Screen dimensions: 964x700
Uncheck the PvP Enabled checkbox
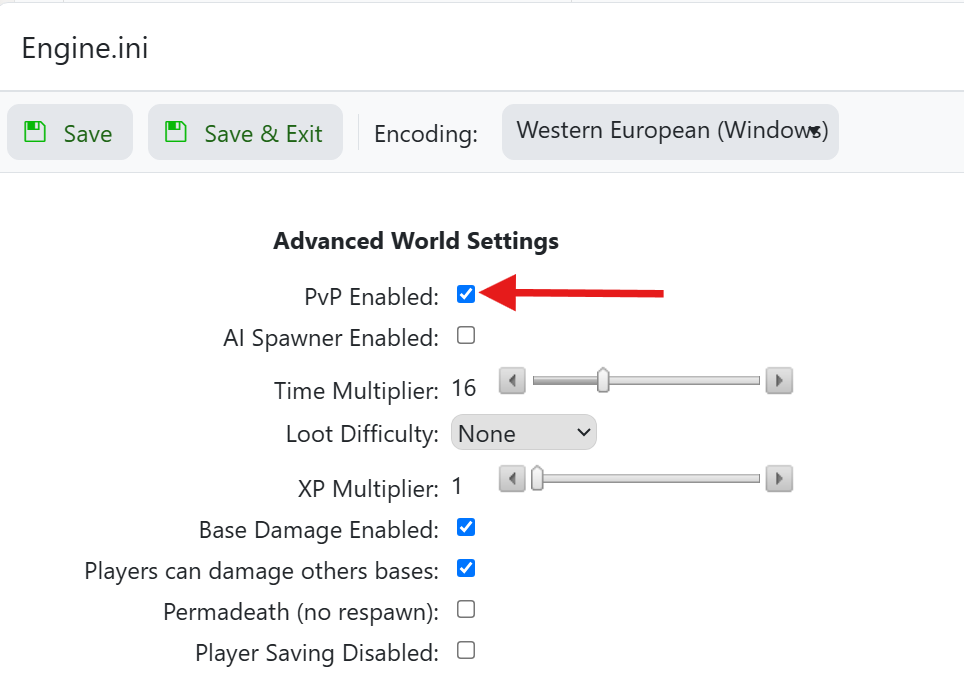click(x=466, y=294)
